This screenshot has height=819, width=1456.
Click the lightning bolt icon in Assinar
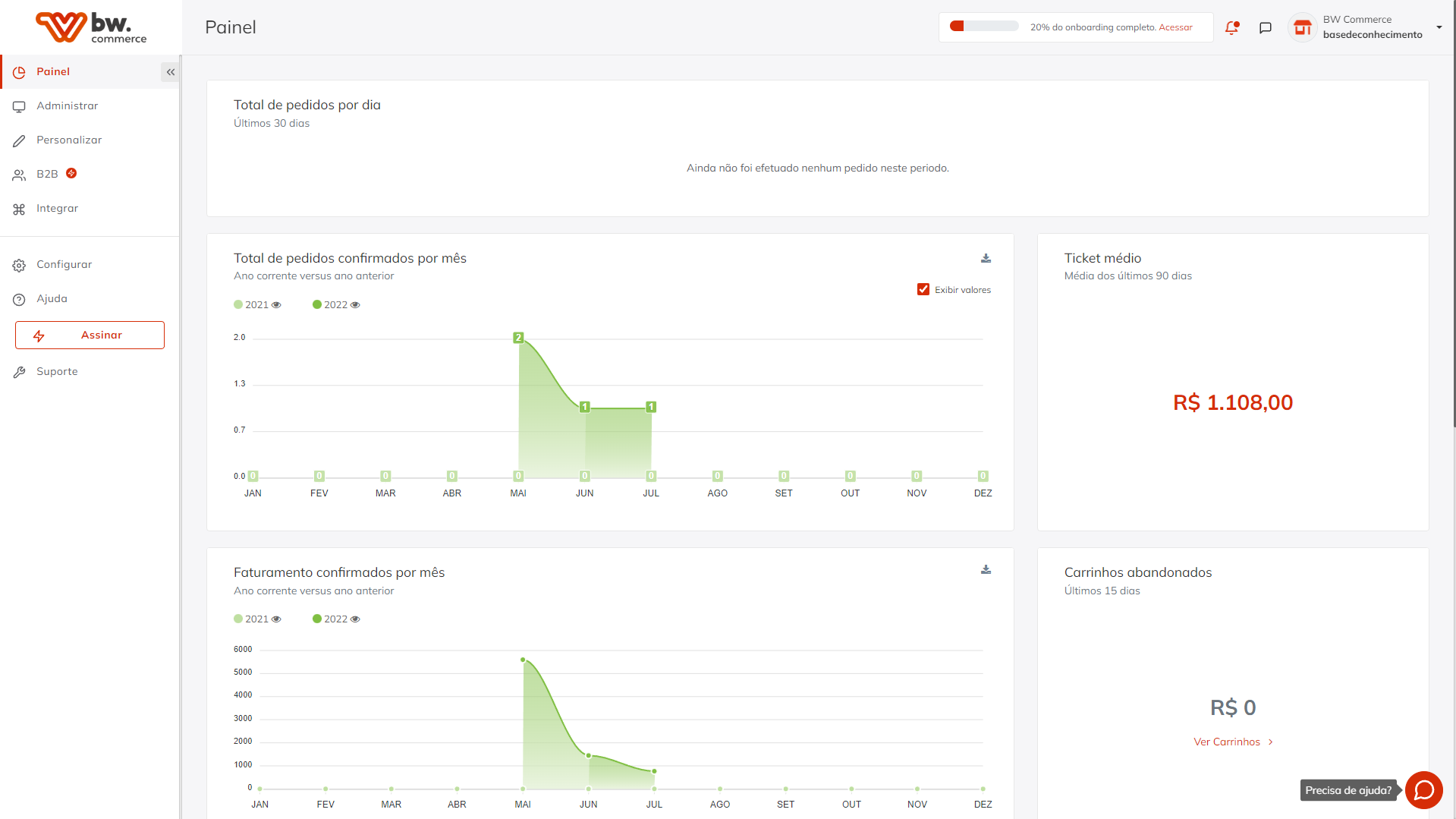[x=39, y=335]
